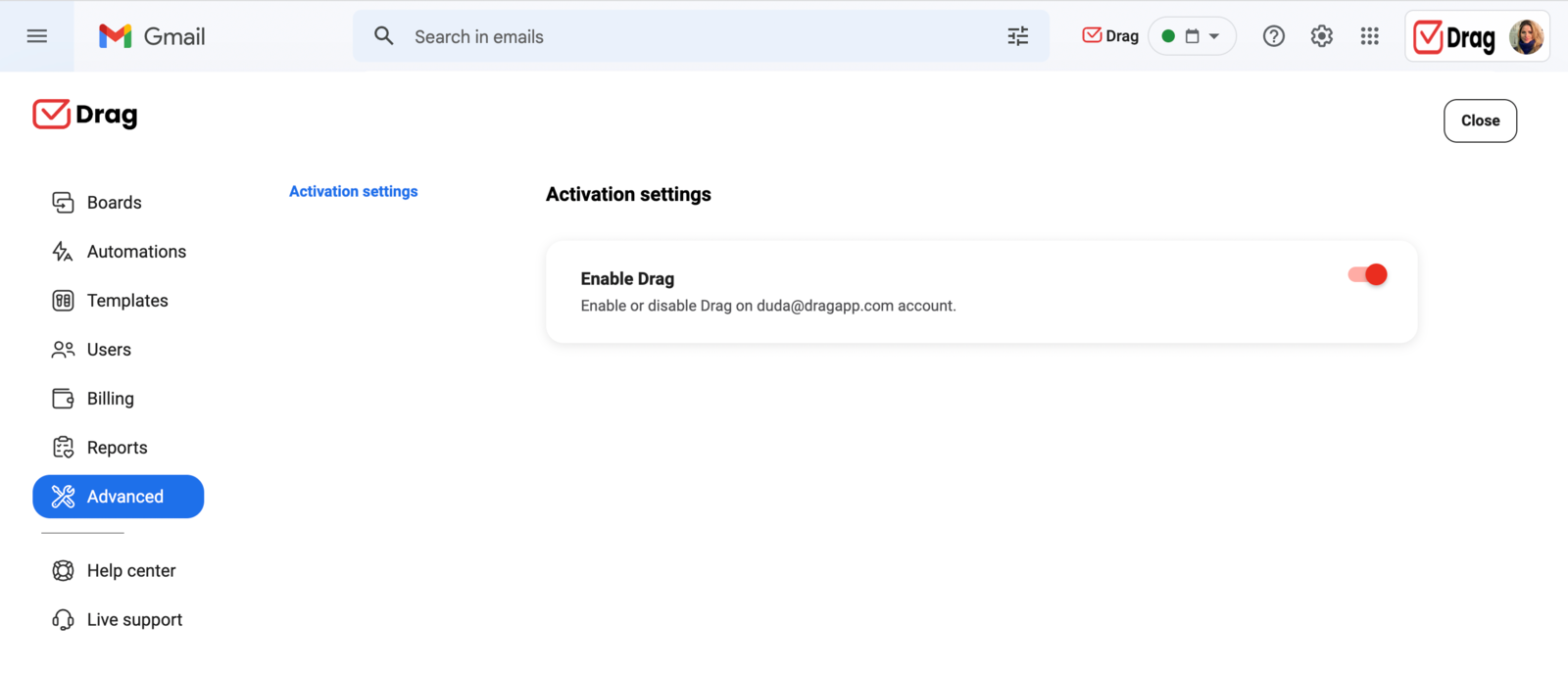Screen dimensions: 1568x673
Task: Open Reports in the sidebar
Action: tap(99, 448)
